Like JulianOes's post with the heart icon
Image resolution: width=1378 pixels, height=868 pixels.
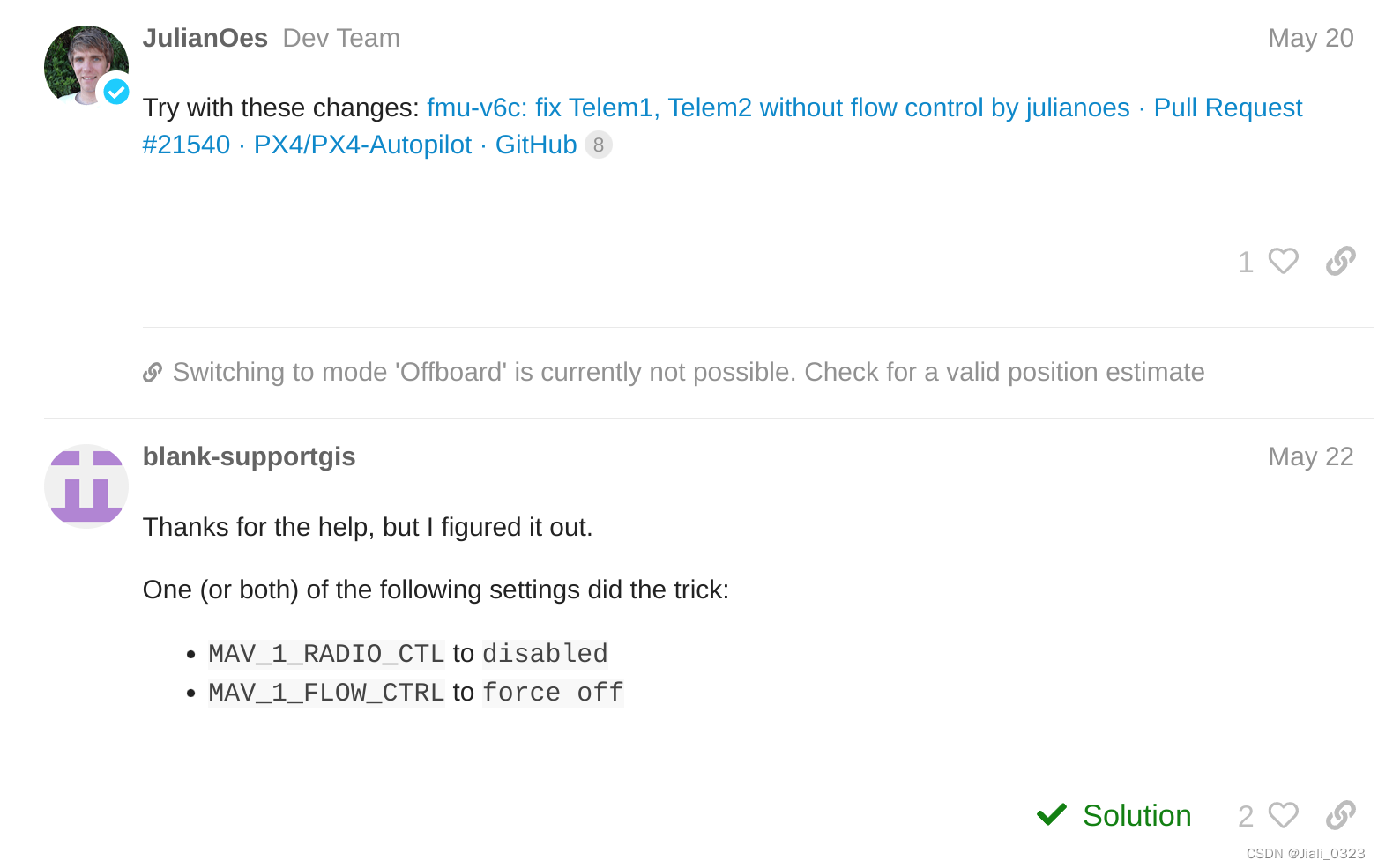(1282, 261)
